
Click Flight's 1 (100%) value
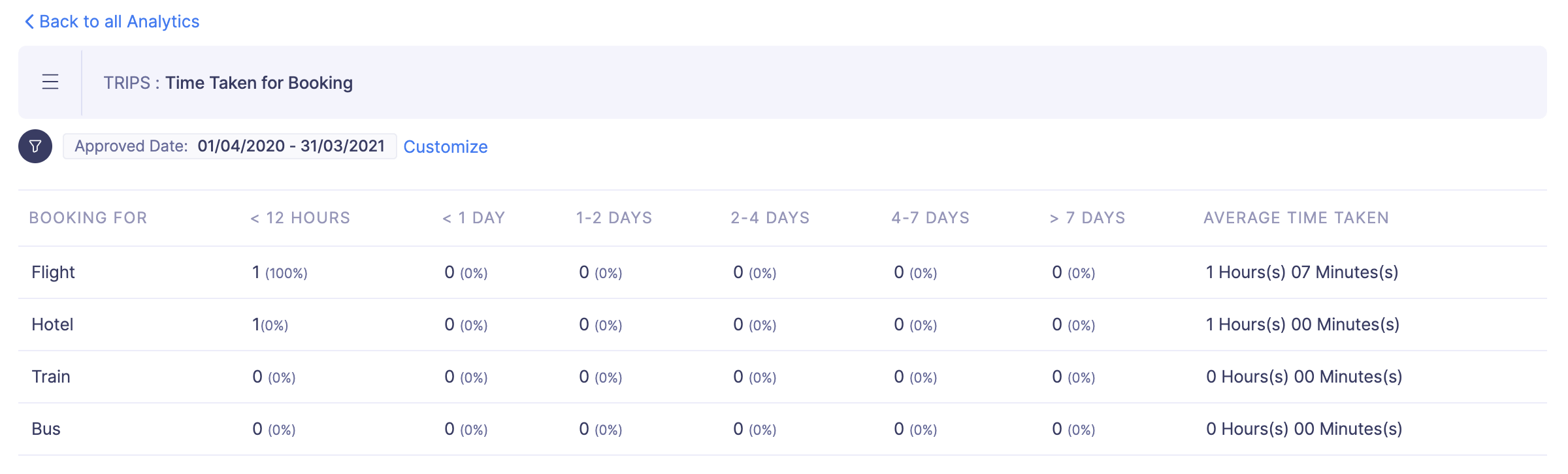(280, 272)
